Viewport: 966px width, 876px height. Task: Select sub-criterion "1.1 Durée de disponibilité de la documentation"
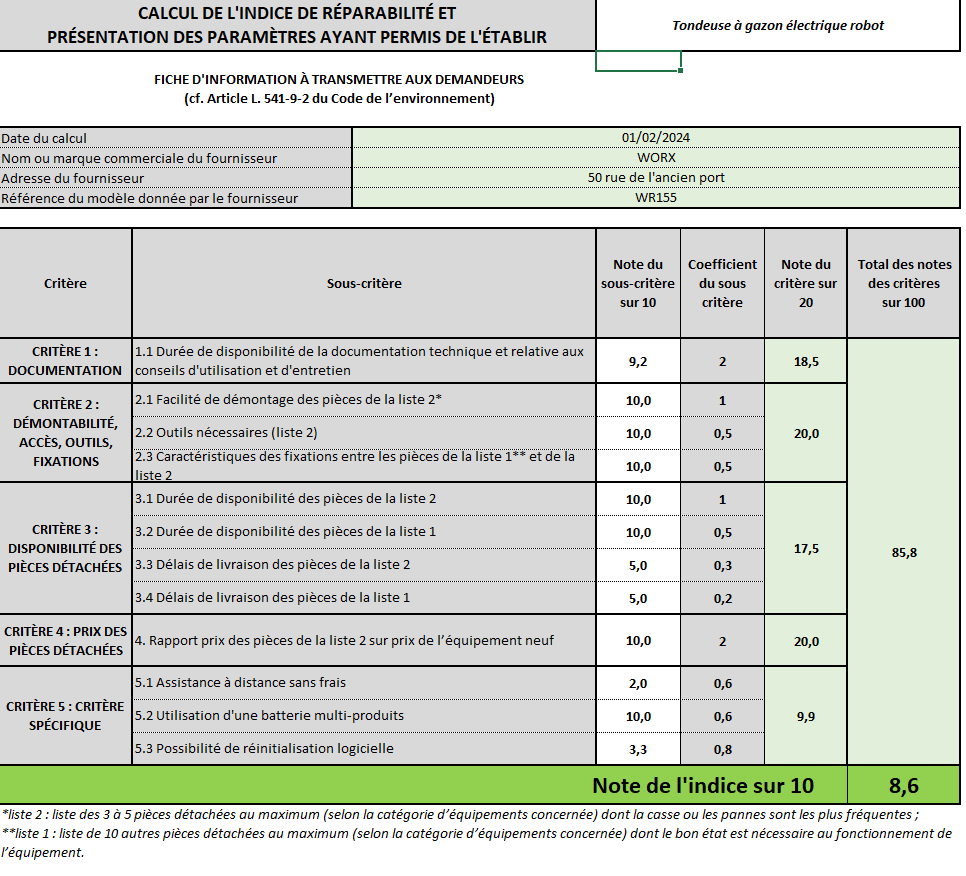click(364, 361)
